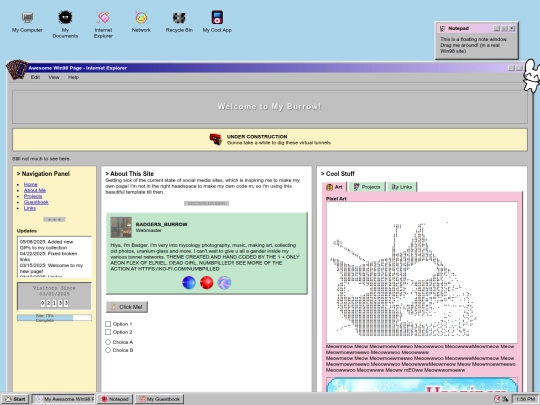Click the Notepad floating note text
Image resolution: width=540 pixels, height=405 pixels.
click(x=474, y=45)
